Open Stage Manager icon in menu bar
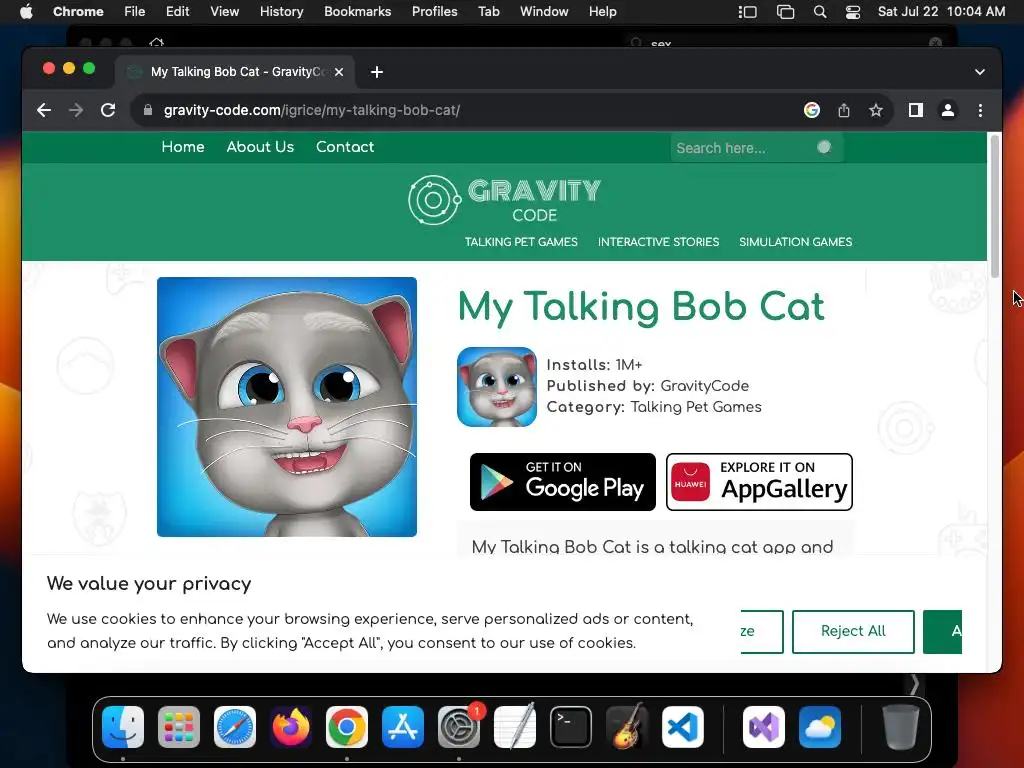Screen dimensions: 1024x768 pyautogui.click(x=747, y=12)
